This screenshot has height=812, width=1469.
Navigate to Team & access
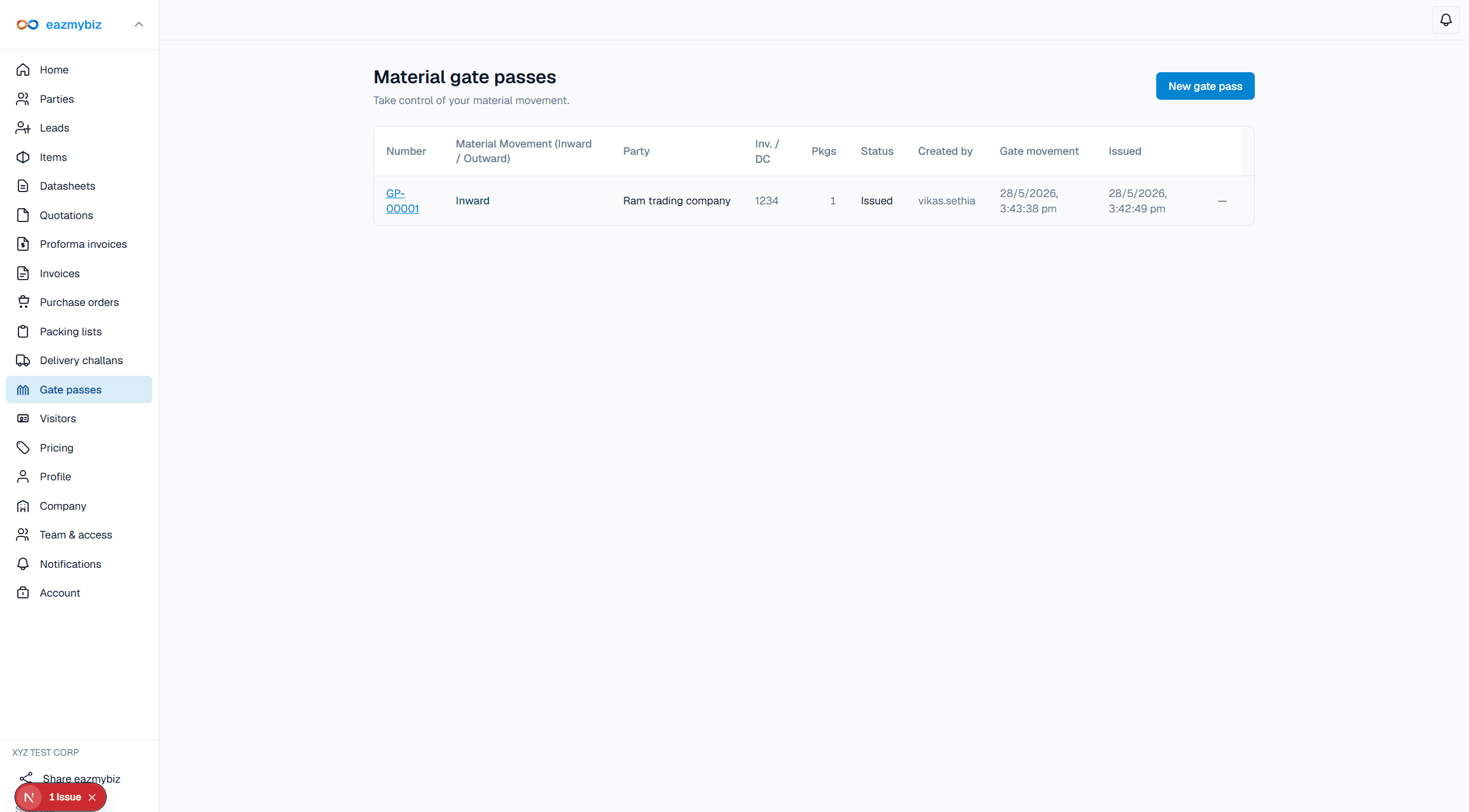[79, 535]
